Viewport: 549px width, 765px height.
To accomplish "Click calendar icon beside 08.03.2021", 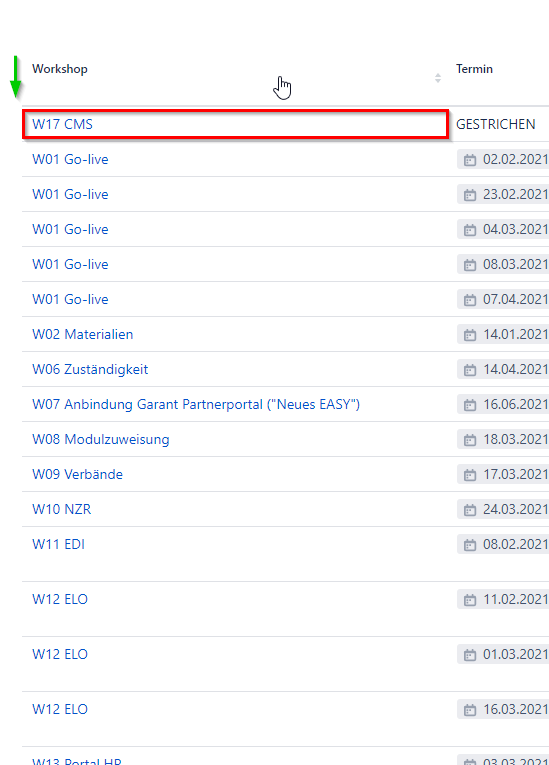I will click(470, 265).
